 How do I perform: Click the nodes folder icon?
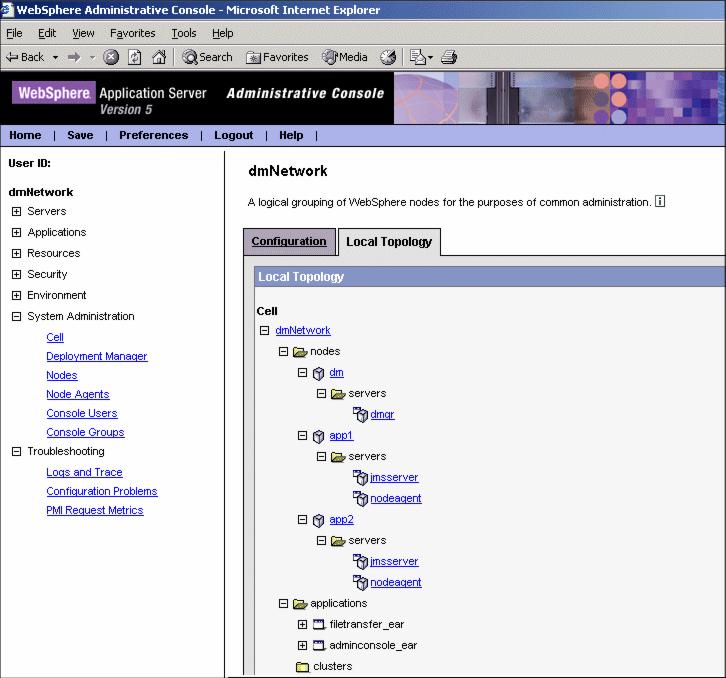pyautogui.click(x=300, y=352)
